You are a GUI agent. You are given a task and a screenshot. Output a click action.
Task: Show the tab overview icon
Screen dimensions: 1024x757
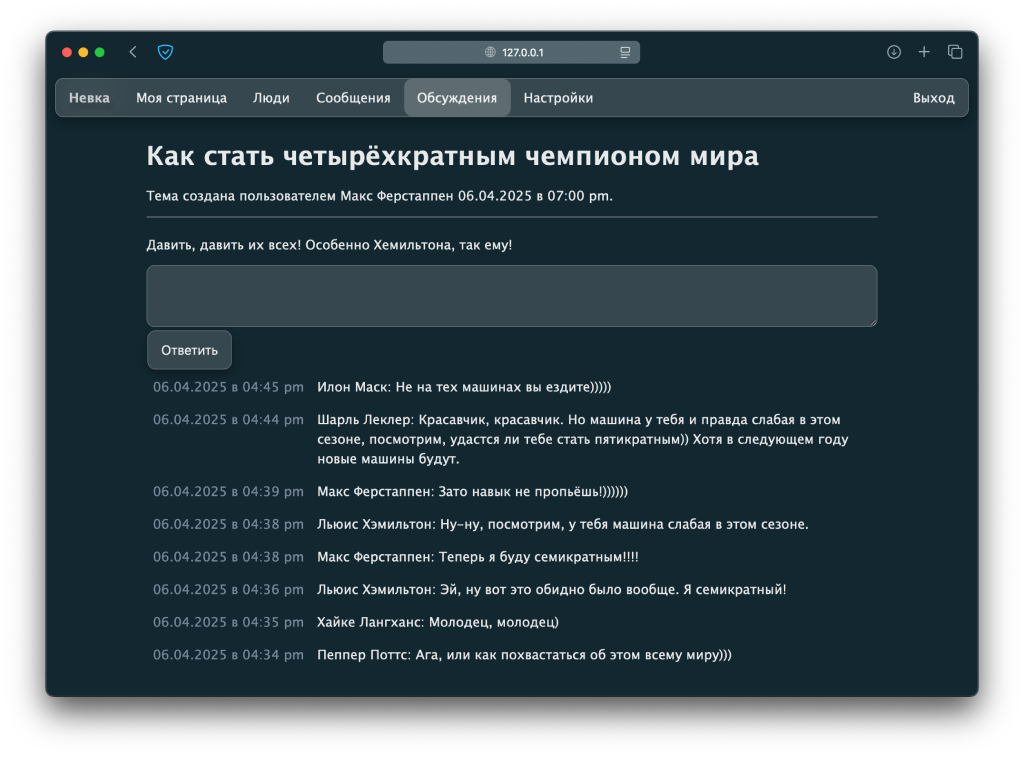tap(955, 52)
